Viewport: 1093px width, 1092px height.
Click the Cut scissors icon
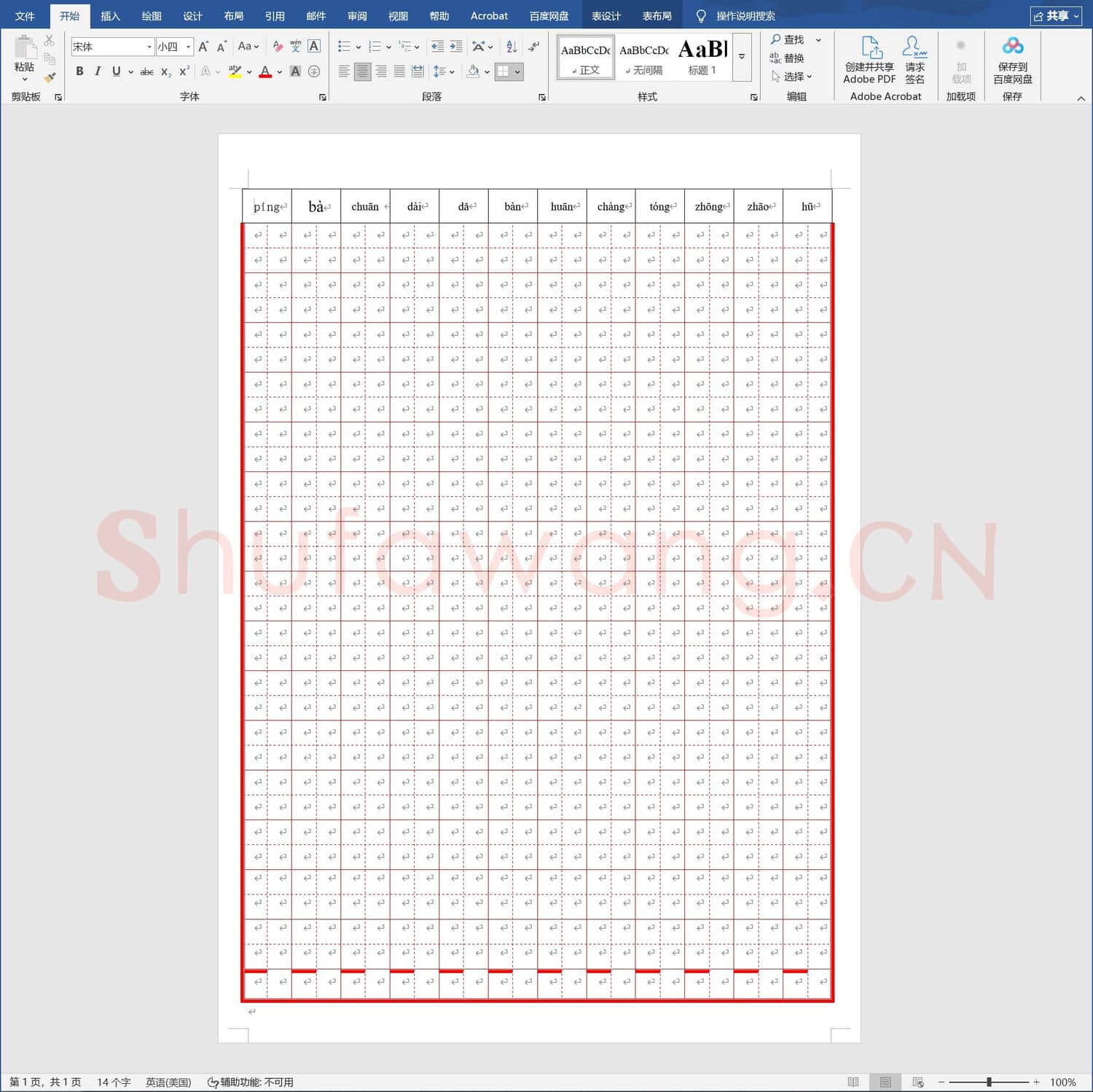[50, 40]
